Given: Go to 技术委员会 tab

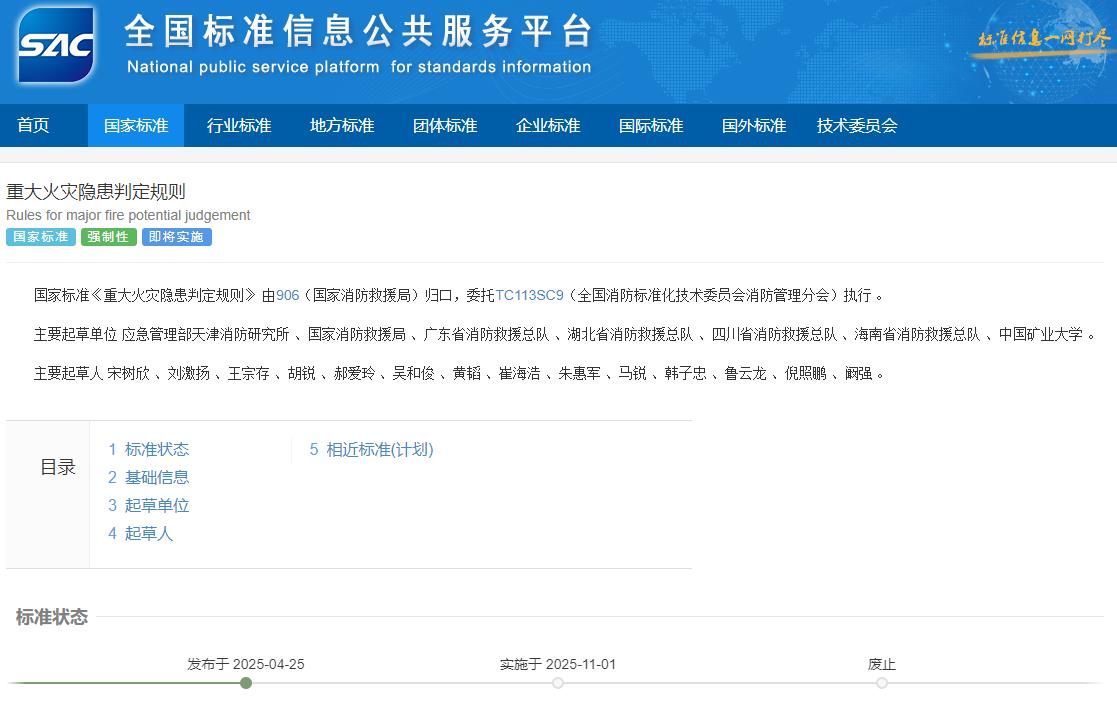Looking at the screenshot, I should click(x=857, y=125).
